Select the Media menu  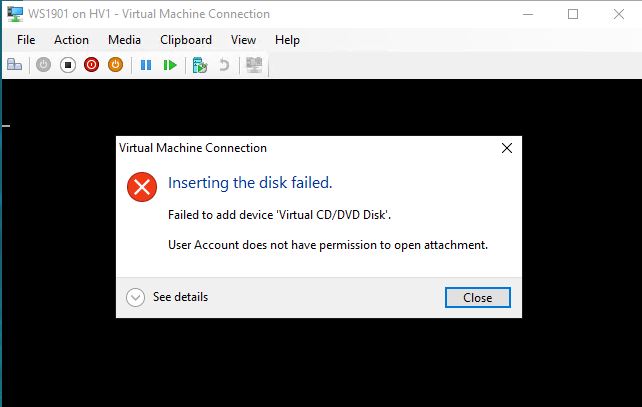pos(124,40)
